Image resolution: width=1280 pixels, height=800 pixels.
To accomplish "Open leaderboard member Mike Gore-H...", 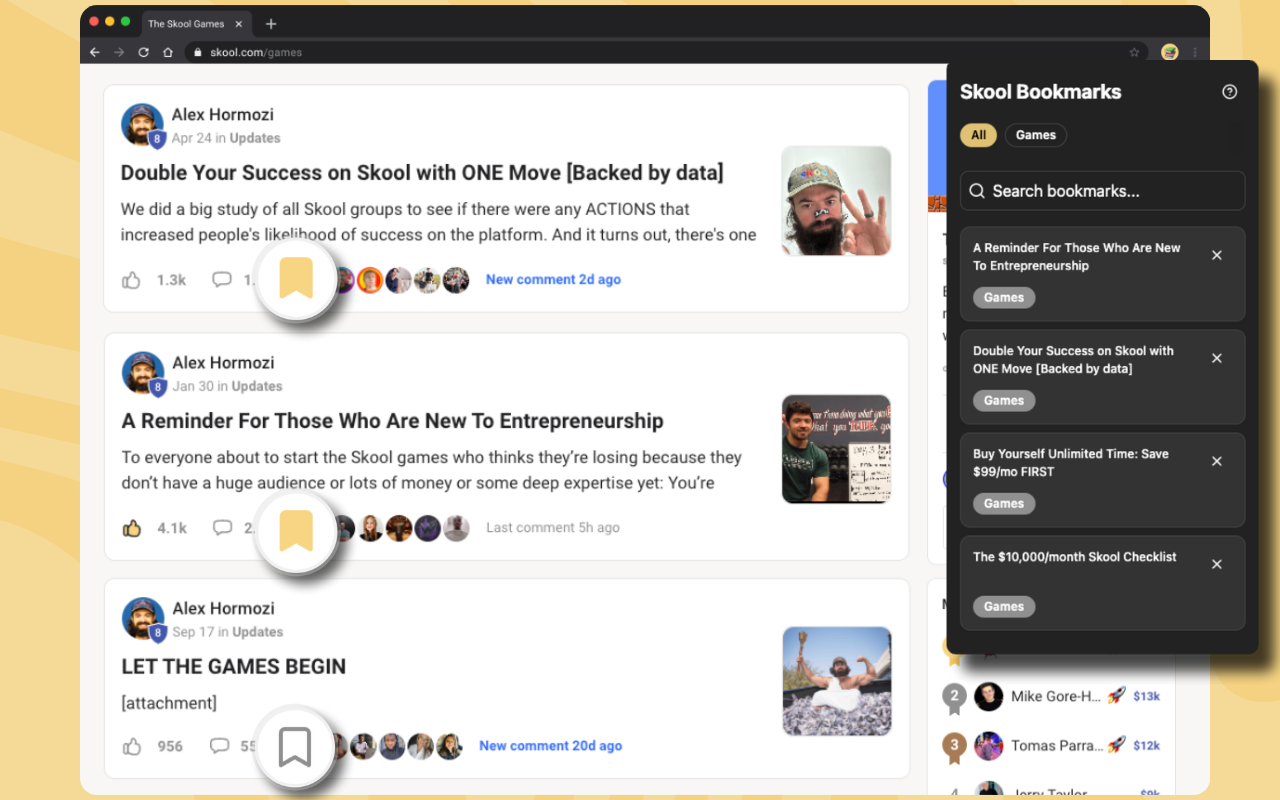I will pyautogui.click(x=1055, y=697).
